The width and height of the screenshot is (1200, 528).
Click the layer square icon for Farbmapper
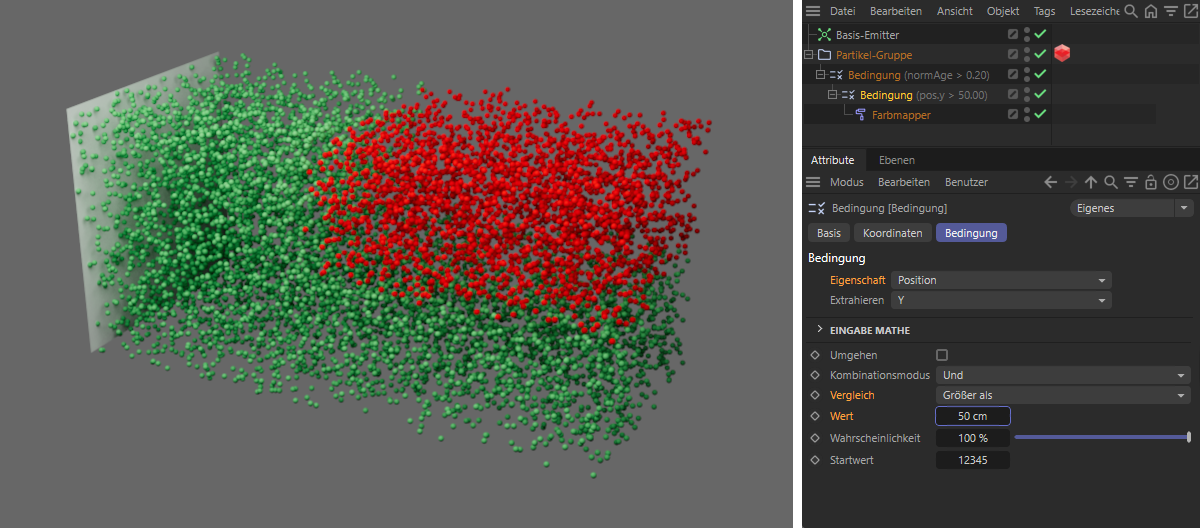[1013, 114]
